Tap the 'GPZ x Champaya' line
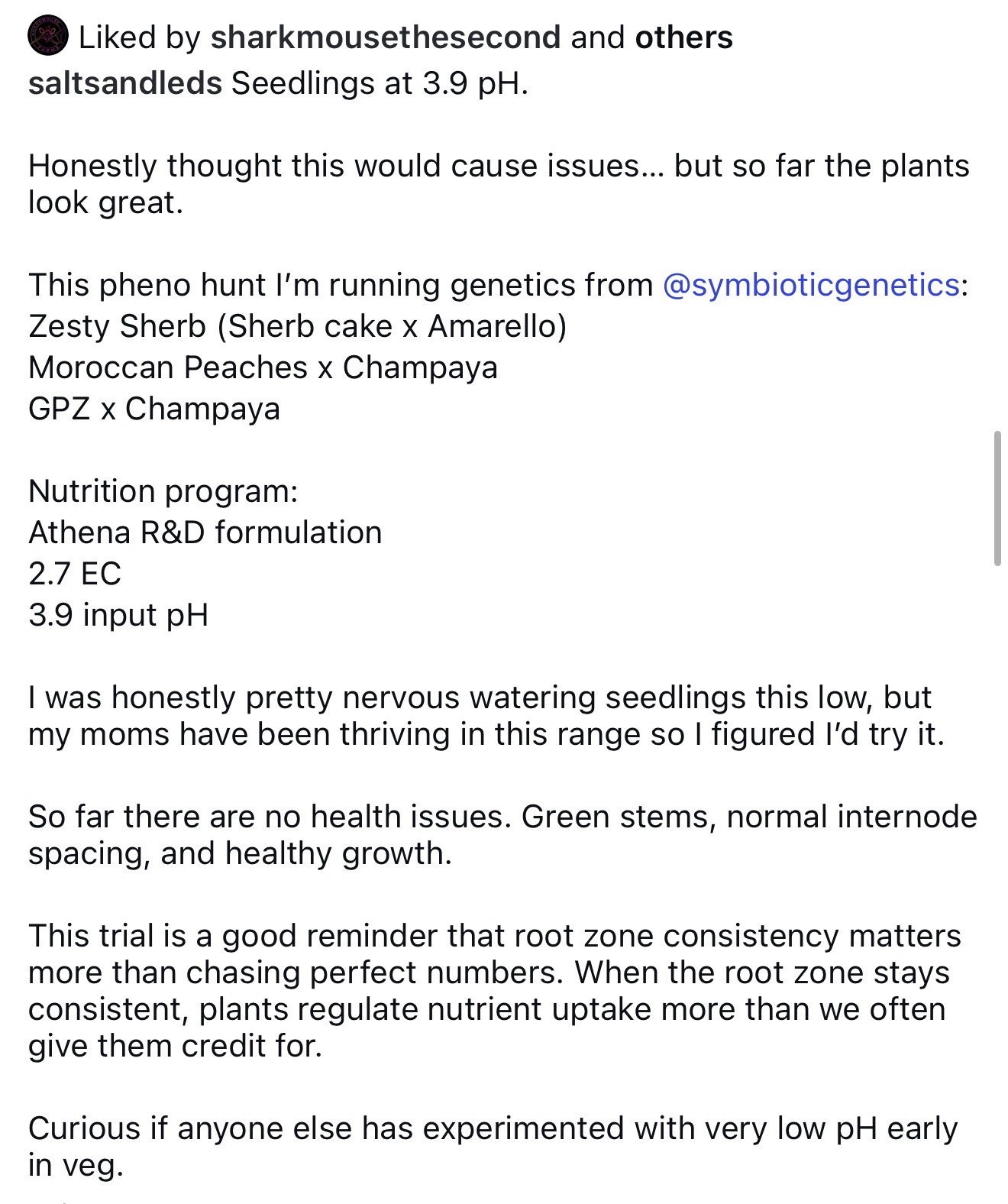This screenshot has height=1204, width=1008. click(x=154, y=409)
